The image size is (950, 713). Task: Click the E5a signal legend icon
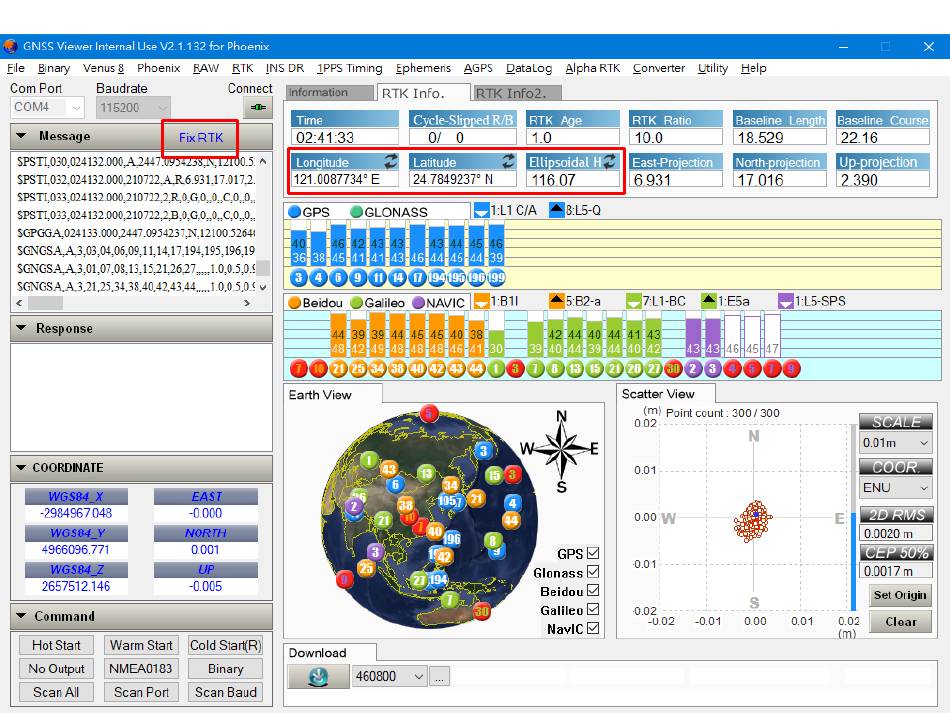pos(708,301)
